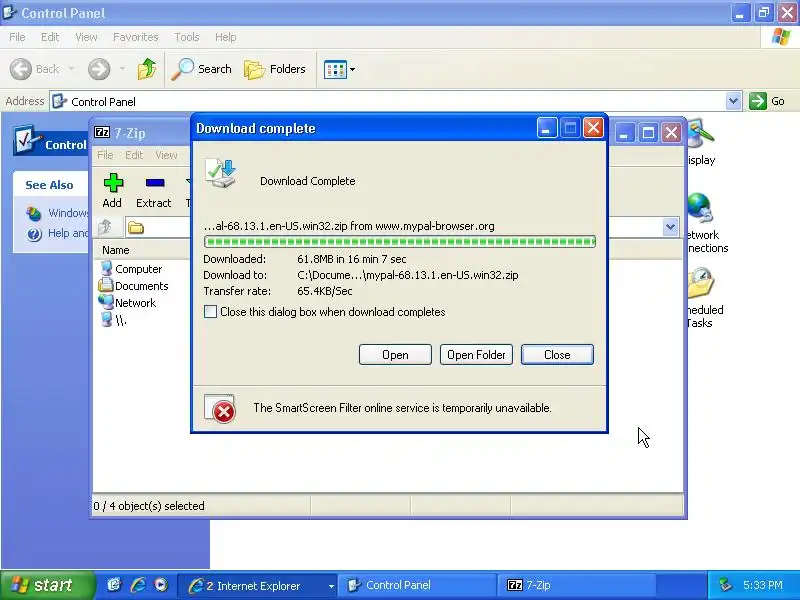Launch Windows Media Player from quick launch
This screenshot has height=600, width=800.
[x=161, y=585]
